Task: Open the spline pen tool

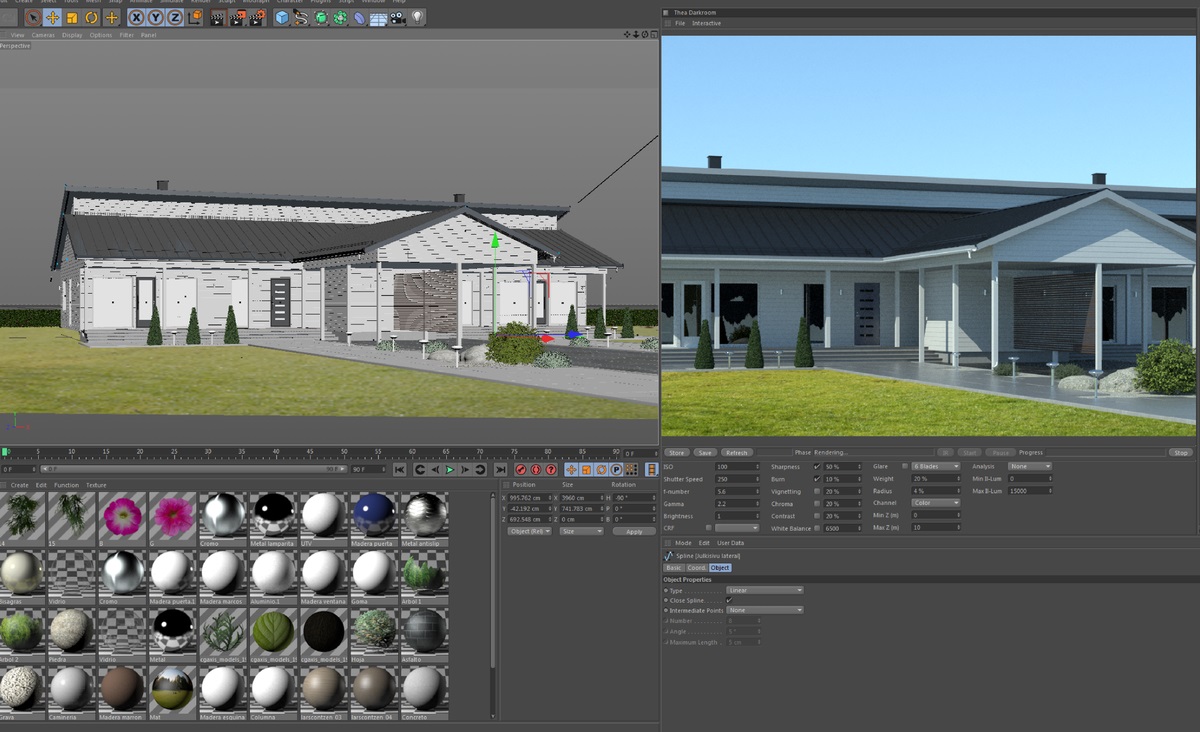Action: [301, 17]
